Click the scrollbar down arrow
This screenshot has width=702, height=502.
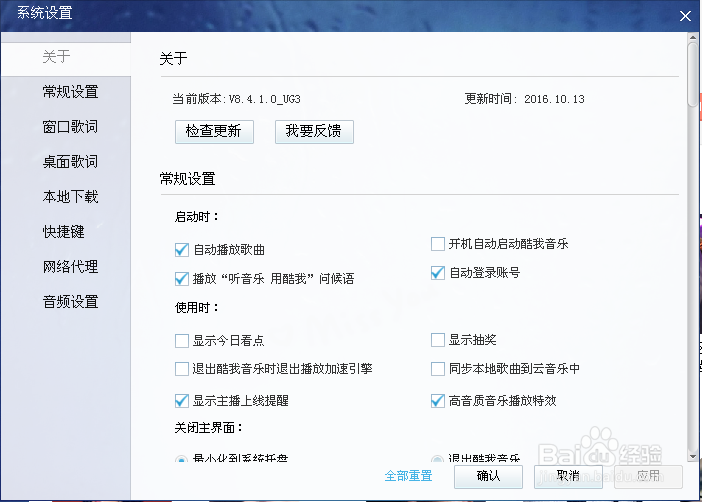tap(693, 457)
